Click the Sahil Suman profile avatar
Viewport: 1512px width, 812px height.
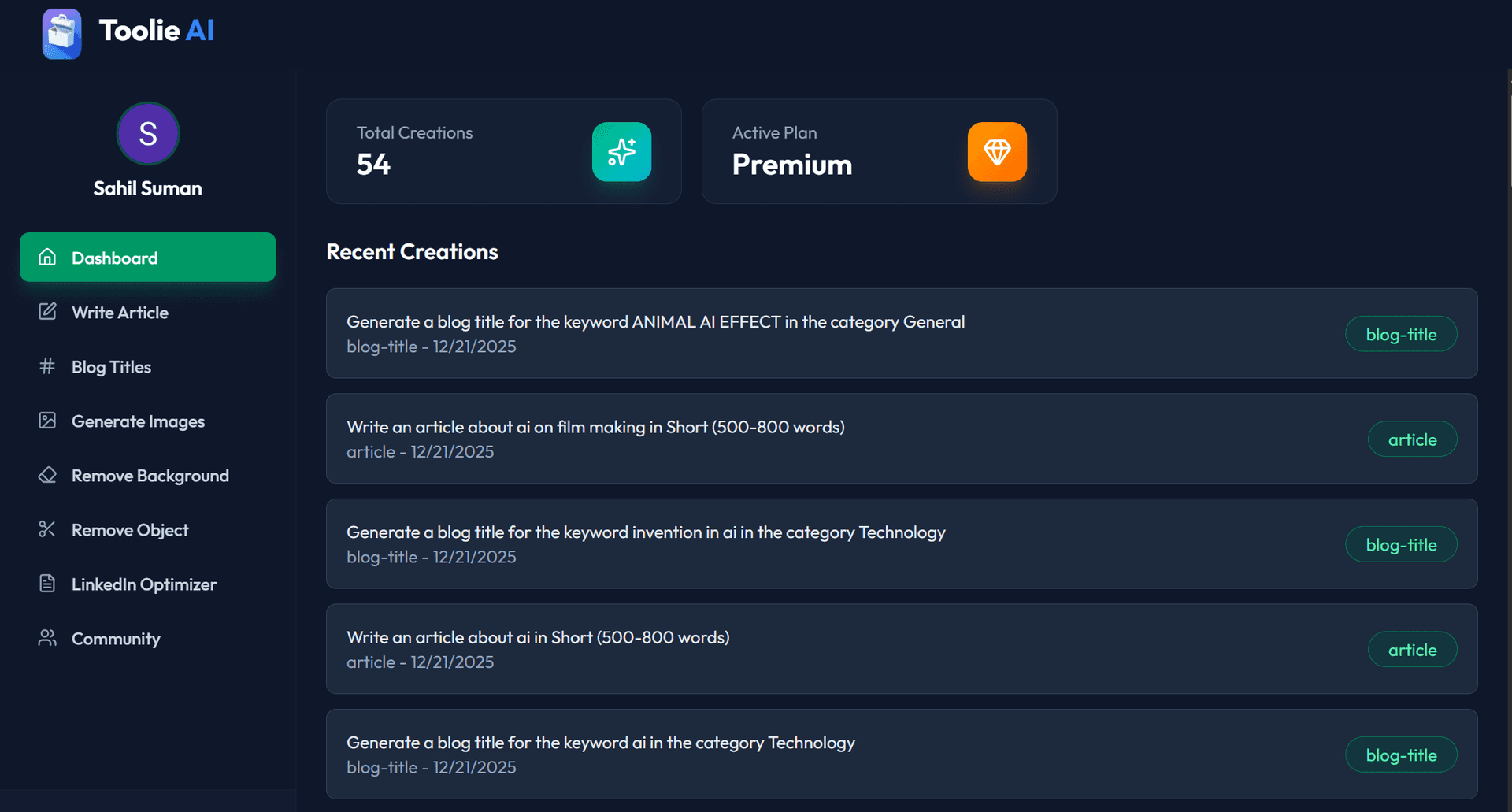click(x=148, y=133)
